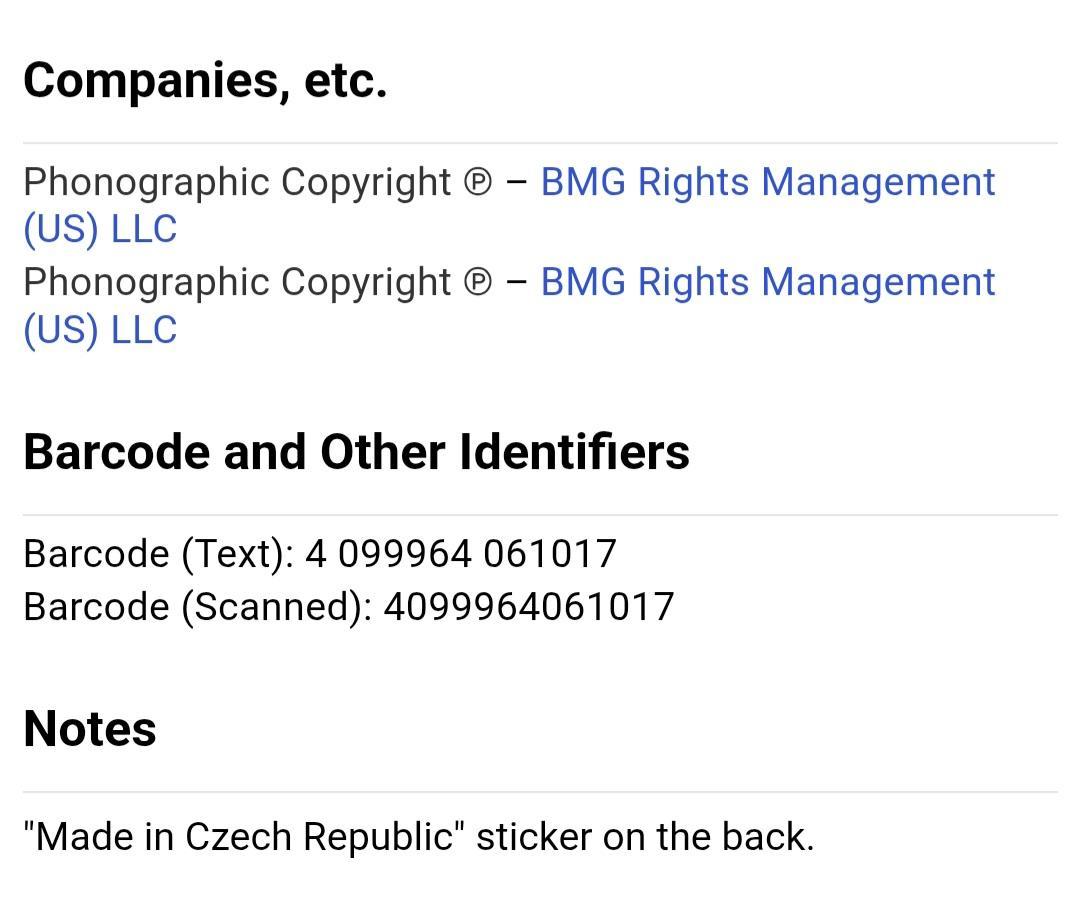The width and height of the screenshot is (1080, 923).
Task: Click the first 'Phonographic Copyright' label
Action: (x=237, y=183)
